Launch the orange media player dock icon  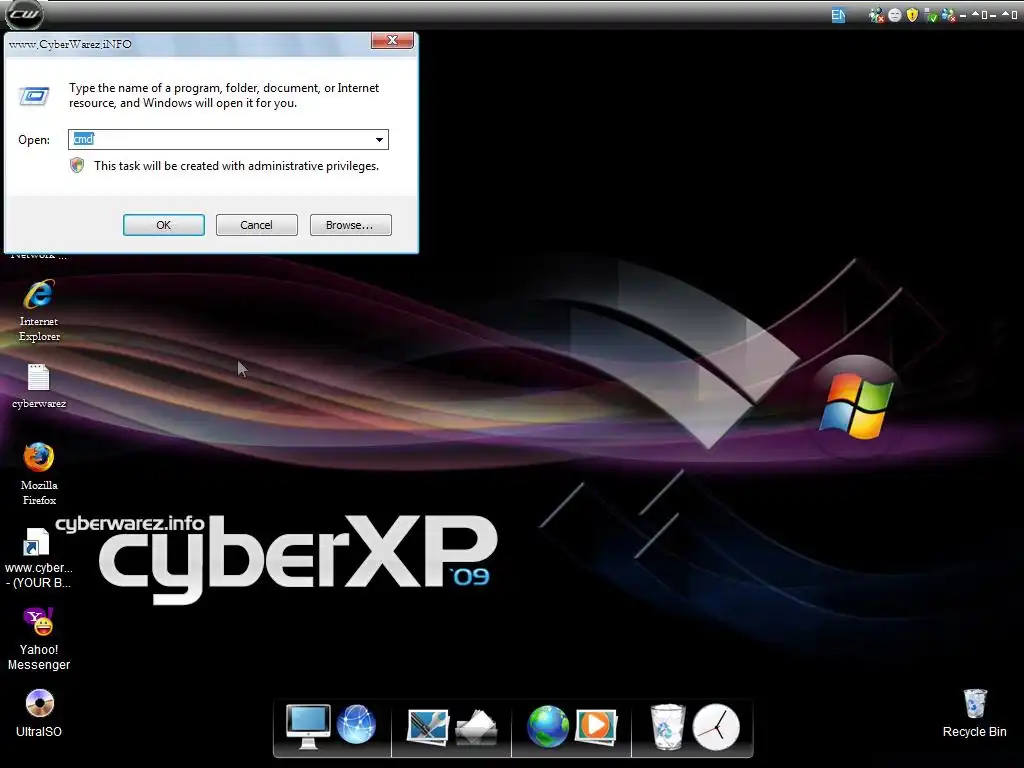click(596, 726)
